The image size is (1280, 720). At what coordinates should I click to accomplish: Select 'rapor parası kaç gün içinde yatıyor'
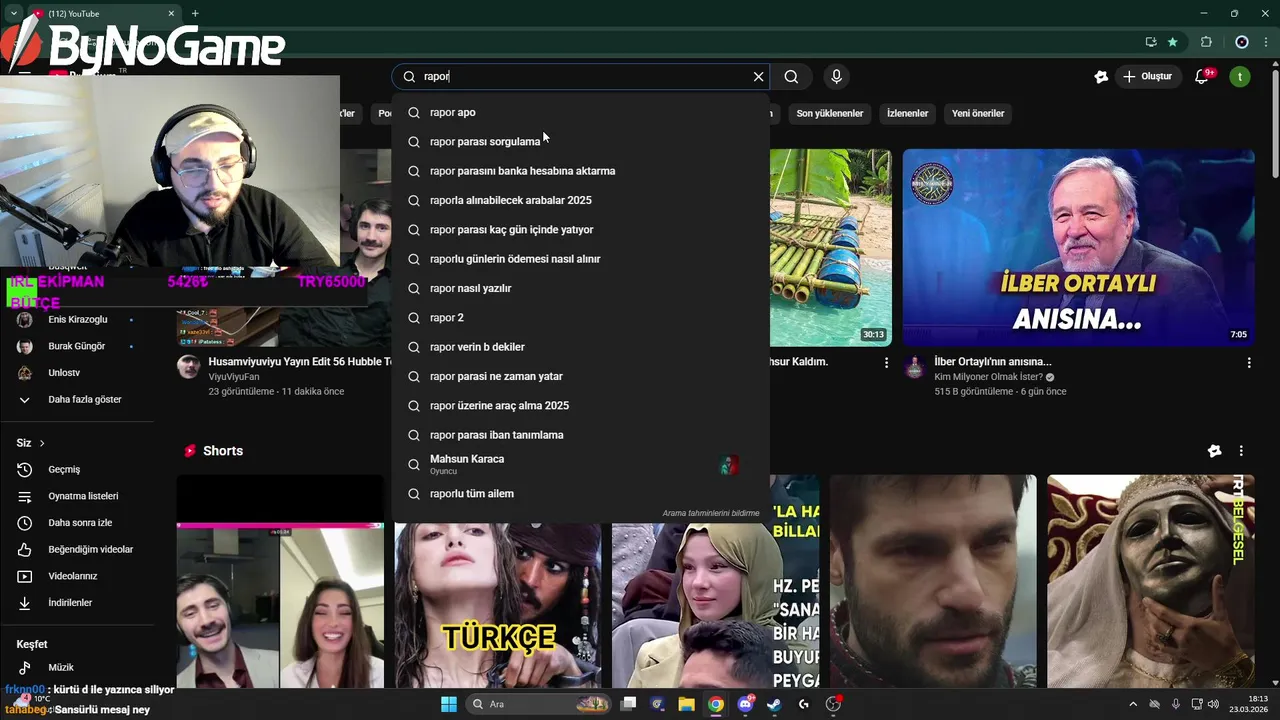click(581, 230)
